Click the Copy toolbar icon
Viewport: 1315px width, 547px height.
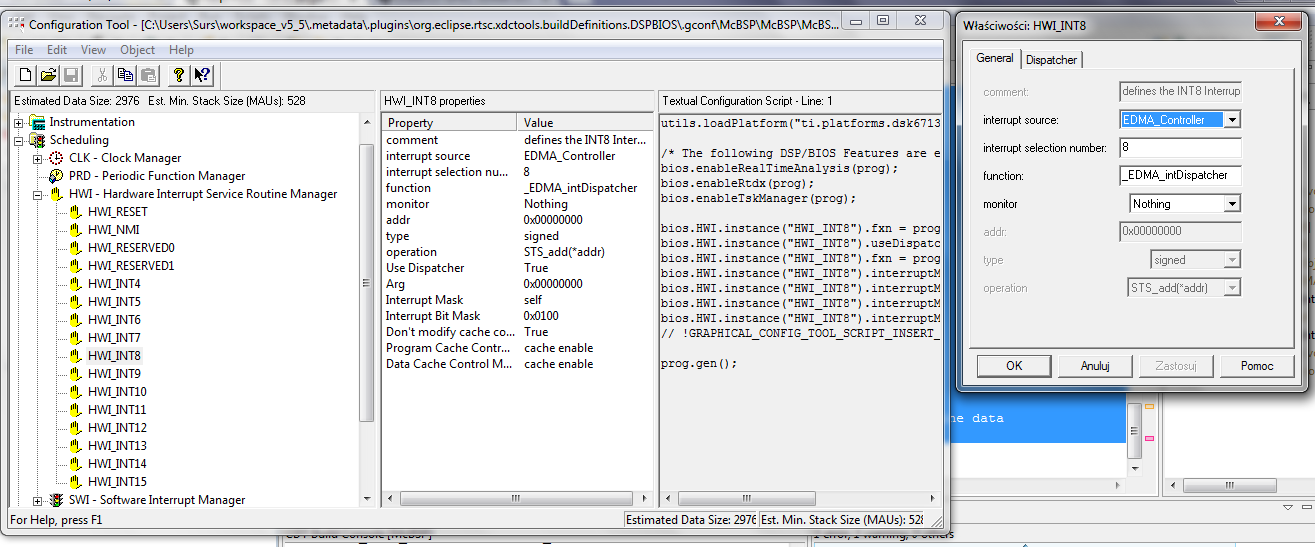[x=125, y=75]
